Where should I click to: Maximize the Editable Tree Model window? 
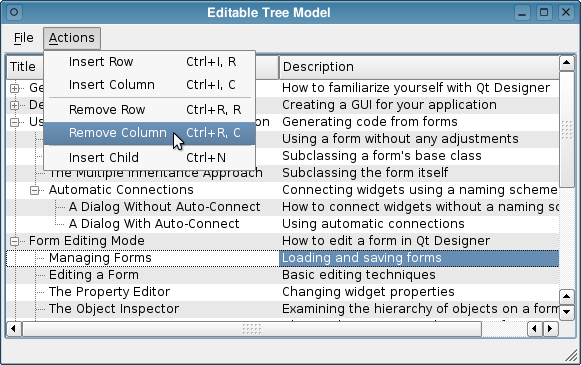(544, 13)
